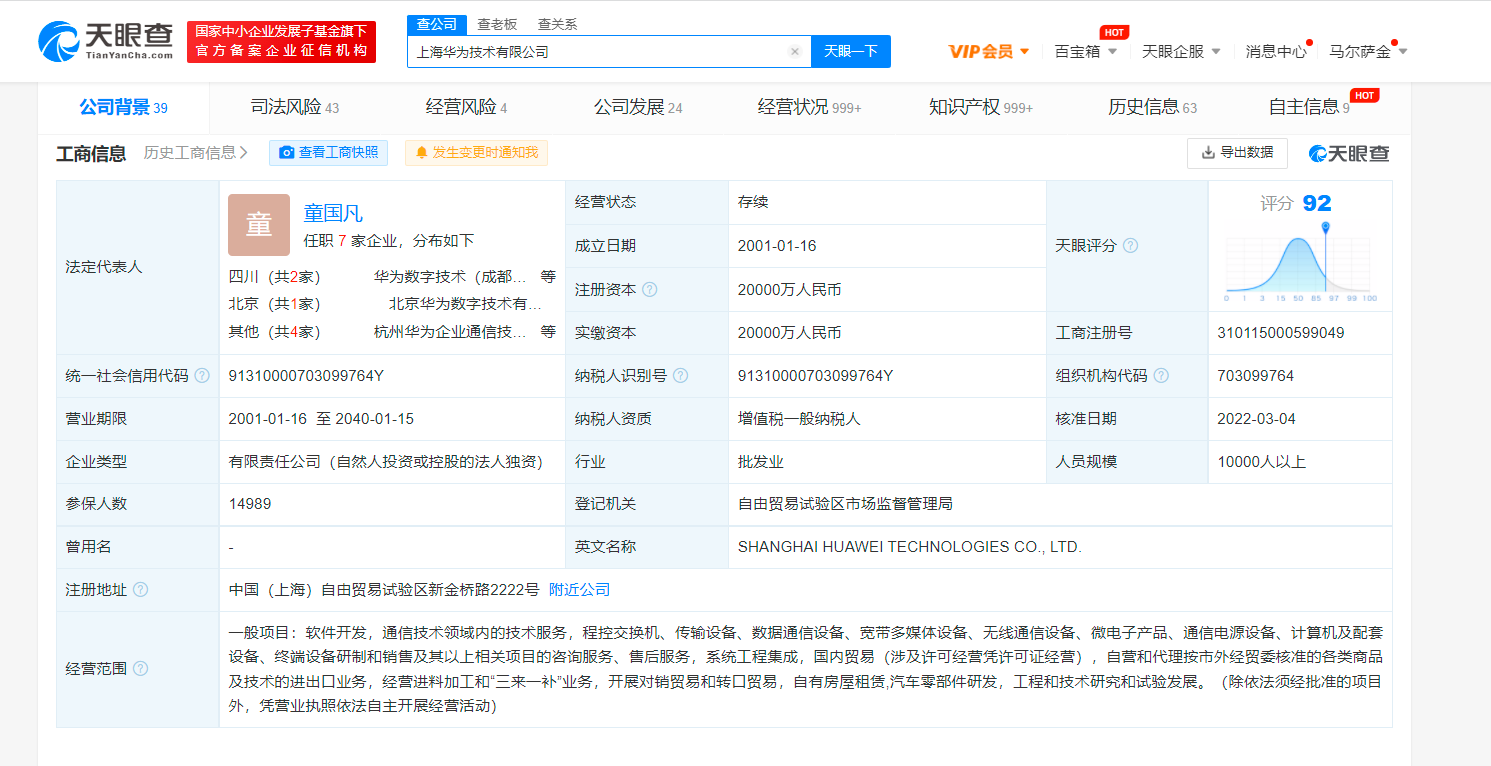Viewport: 1491px width, 766px height.
Task: Click taxpayer qualification 增值税一般纳税人
Action: click(799, 418)
